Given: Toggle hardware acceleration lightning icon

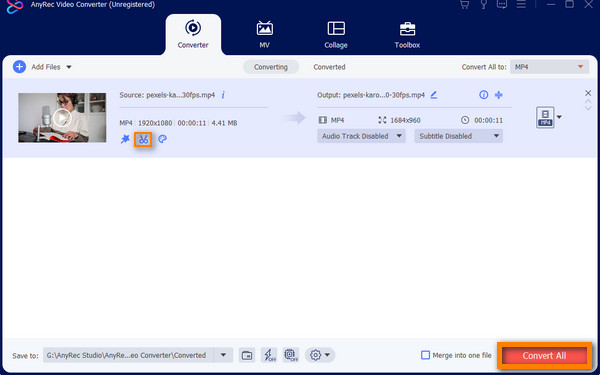Looking at the screenshot, I should pos(269,355).
